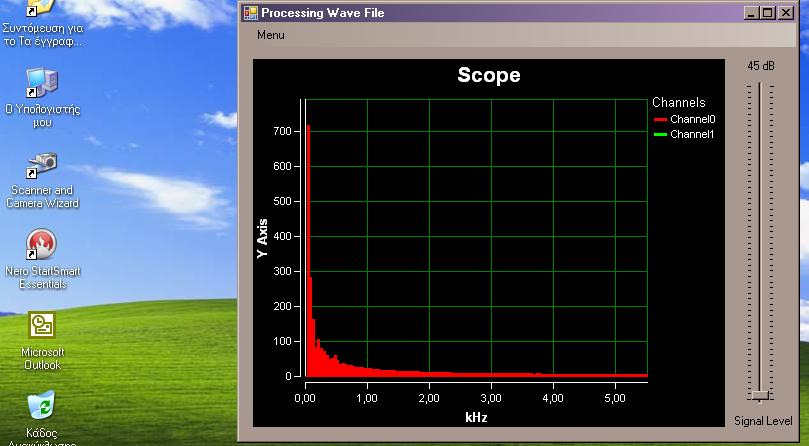Click the Signal Level slider thumb
The image size is (809, 446).
pyautogui.click(x=760, y=395)
